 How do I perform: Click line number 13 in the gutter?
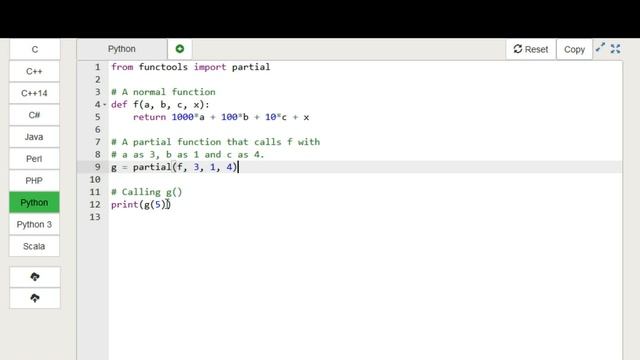pyautogui.click(x=95, y=217)
